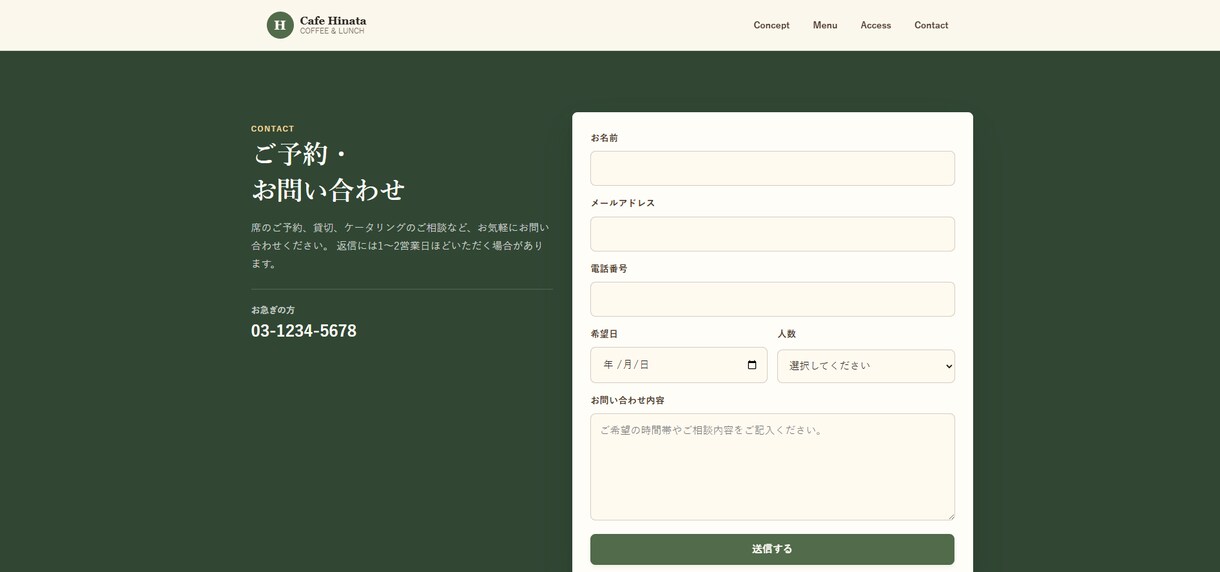This screenshot has height=572, width=1220.
Task: Click the お問い合わせ内容 textarea
Action: point(772,467)
